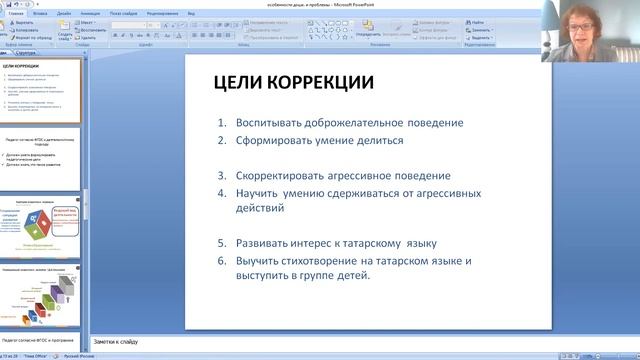640x360 pixels.
Task: Save the presentation from quick access toolbar
Action: point(9,4)
